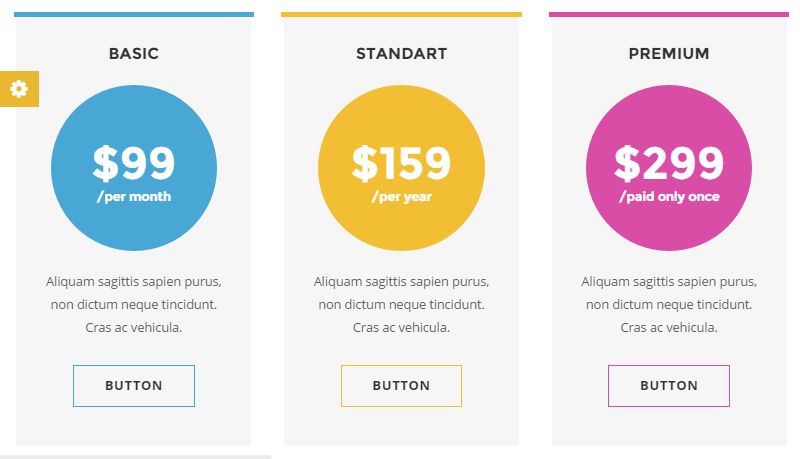
Task: Open the yellow gear settings panel
Action: coord(19,89)
